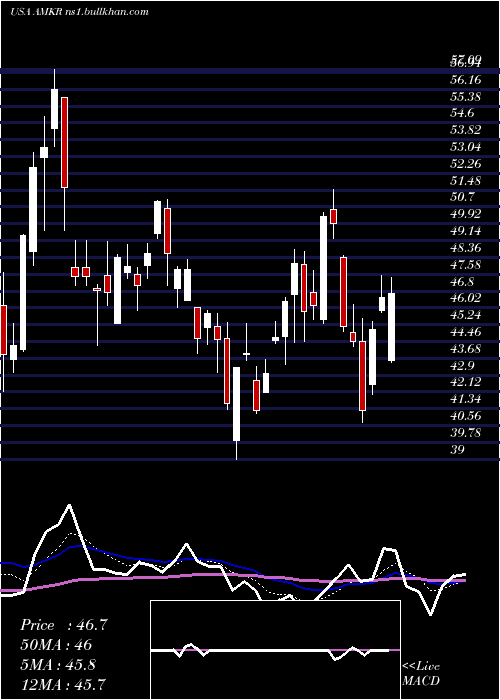Click the 40.56 price label
Screen dimensions: 500x700
[x=466, y=416]
